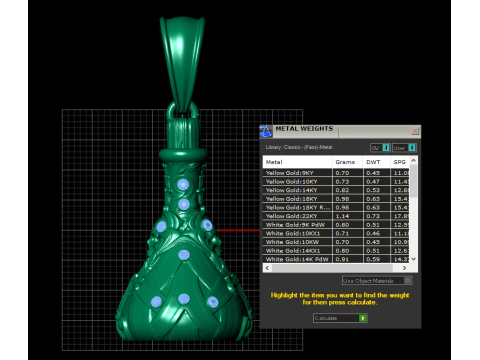Click the 0.73 grams value for 10KY
Viewport: 480px width, 360px height.
(x=342, y=181)
